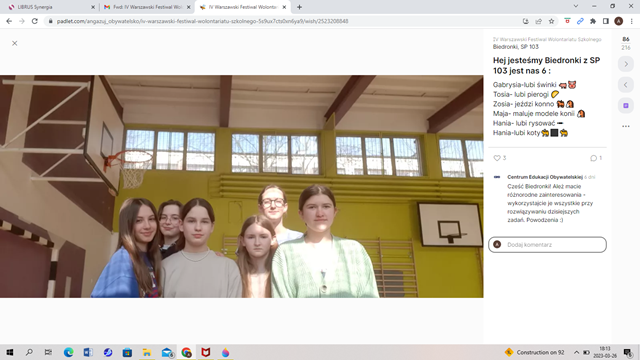
Task: Open Microsoft Store on taskbar
Action: tap(127, 352)
